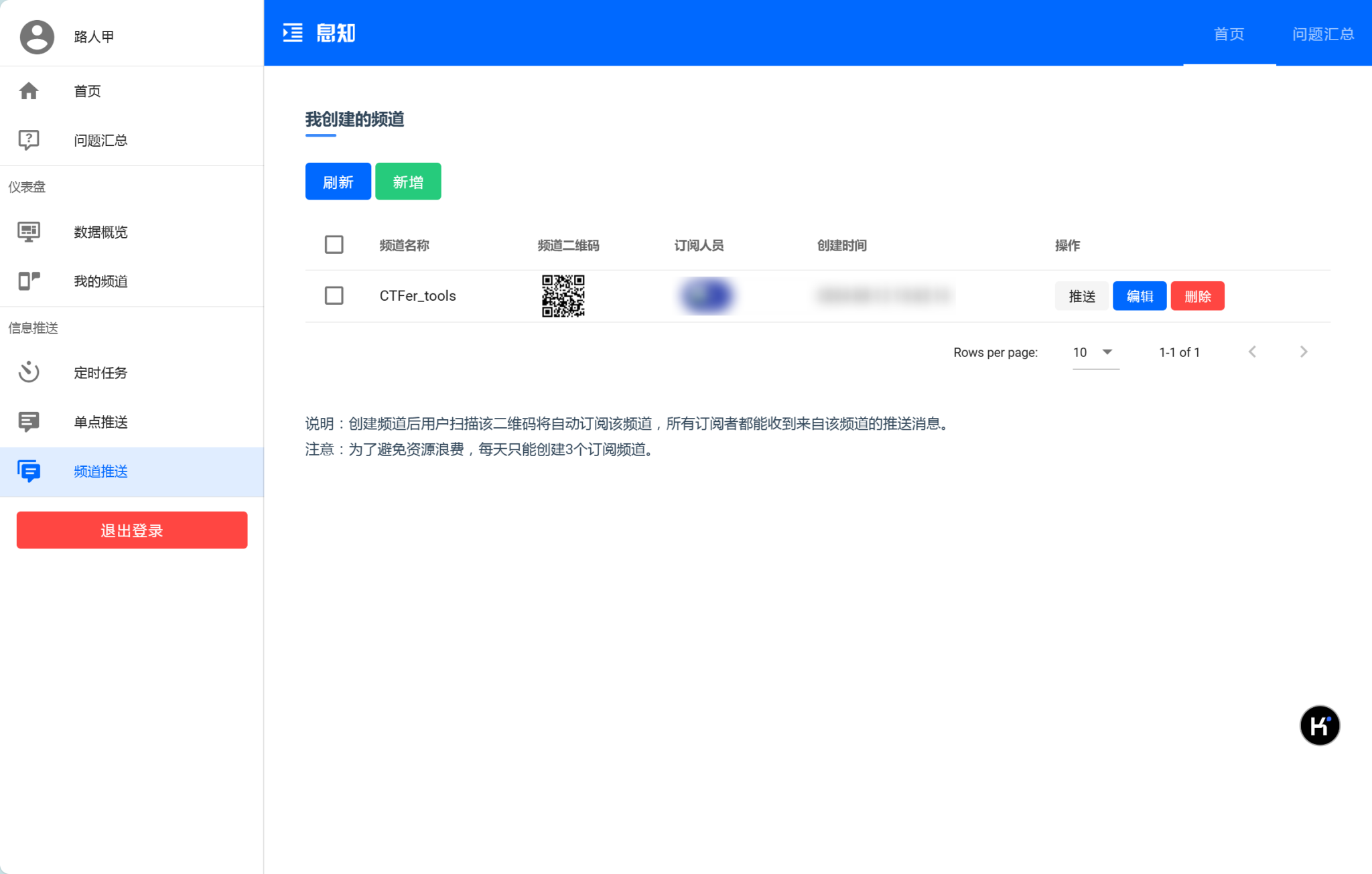This screenshot has height=874, width=1372.
Task: Click the previous page arrow
Action: coord(1251,351)
